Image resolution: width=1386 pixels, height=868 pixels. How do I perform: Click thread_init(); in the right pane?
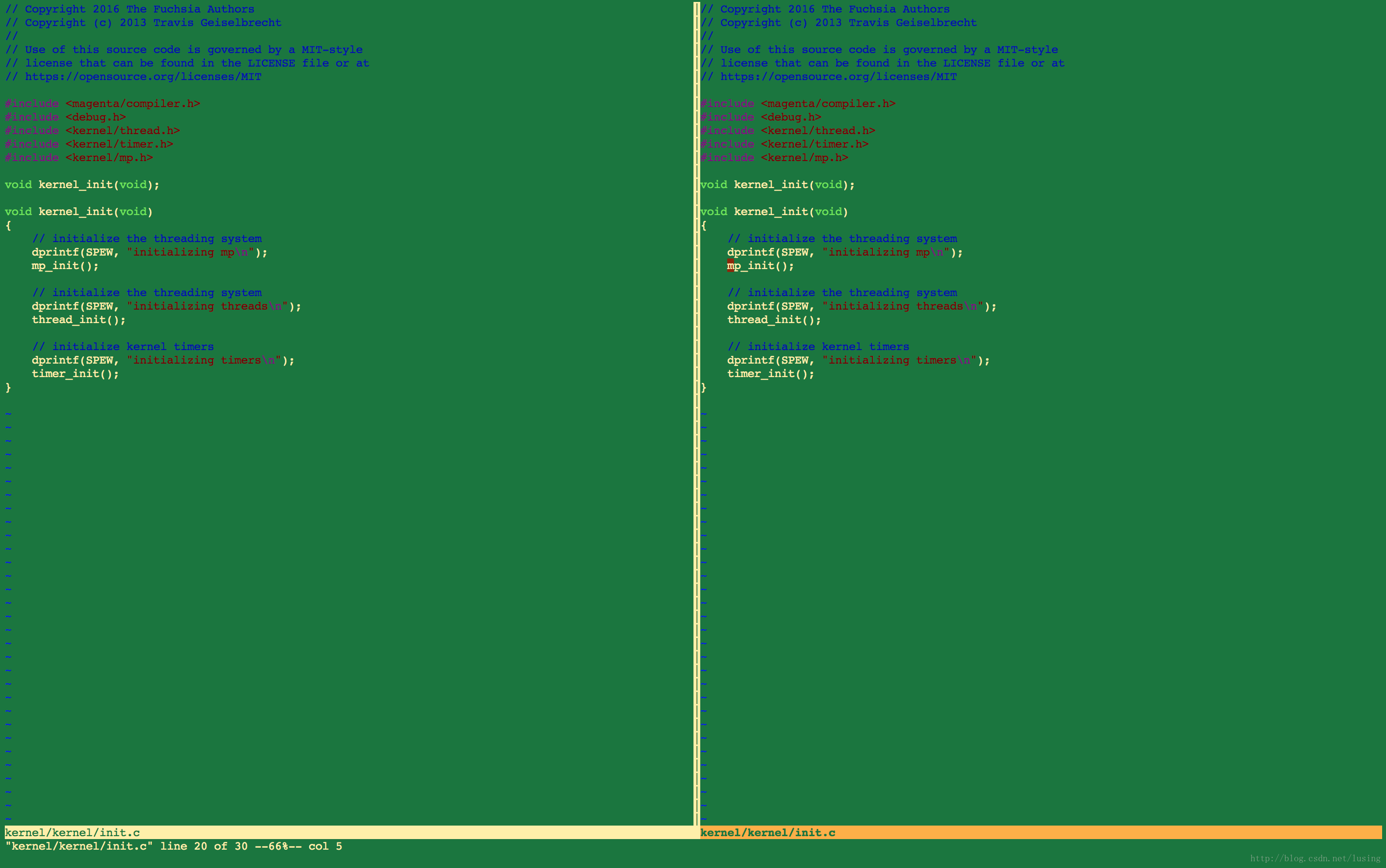coord(774,320)
